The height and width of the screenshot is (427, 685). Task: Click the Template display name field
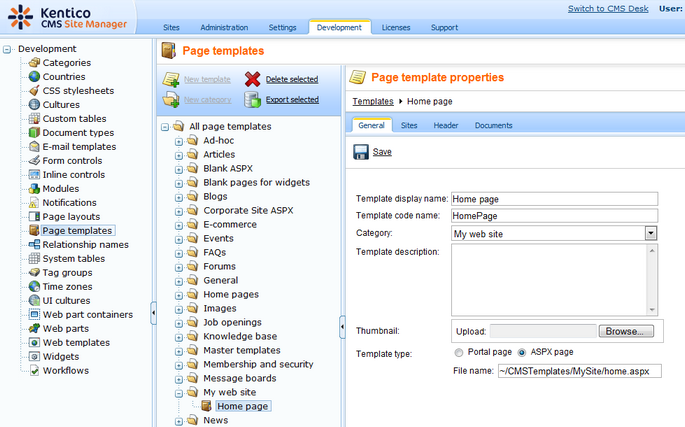[x=554, y=198]
